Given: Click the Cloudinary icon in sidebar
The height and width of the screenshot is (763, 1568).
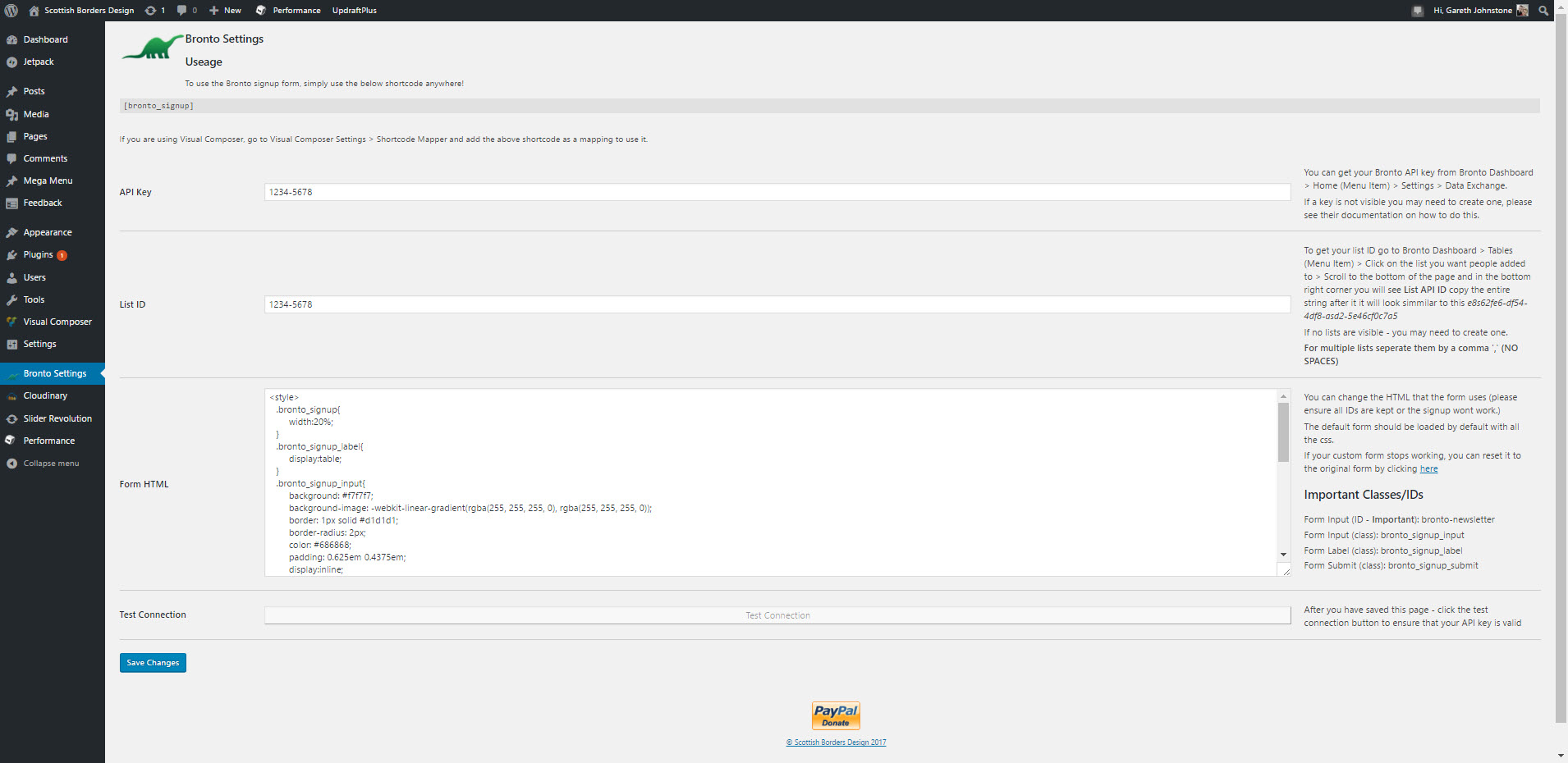Looking at the screenshot, I should [x=11, y=396].
